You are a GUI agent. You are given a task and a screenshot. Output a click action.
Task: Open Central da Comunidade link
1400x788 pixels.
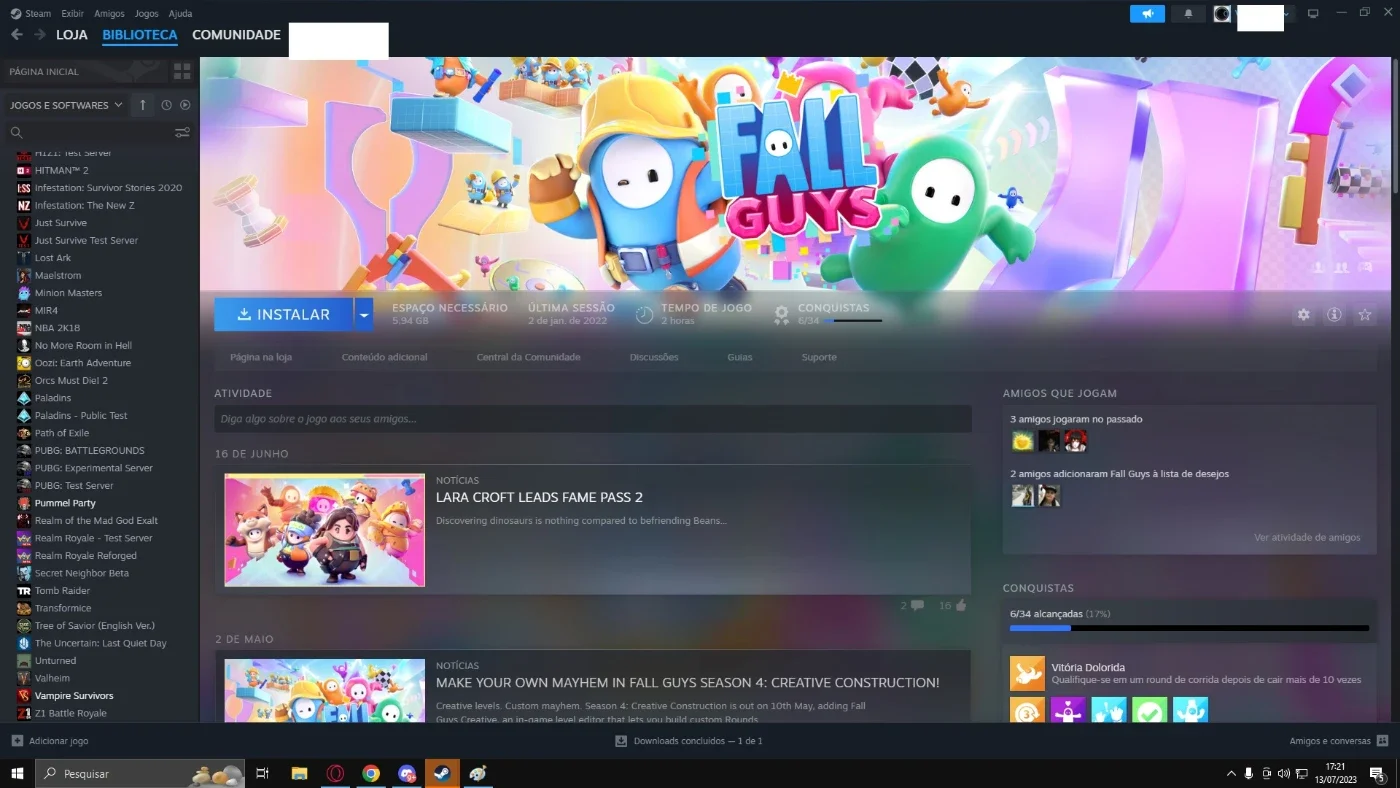coord(528,357)
